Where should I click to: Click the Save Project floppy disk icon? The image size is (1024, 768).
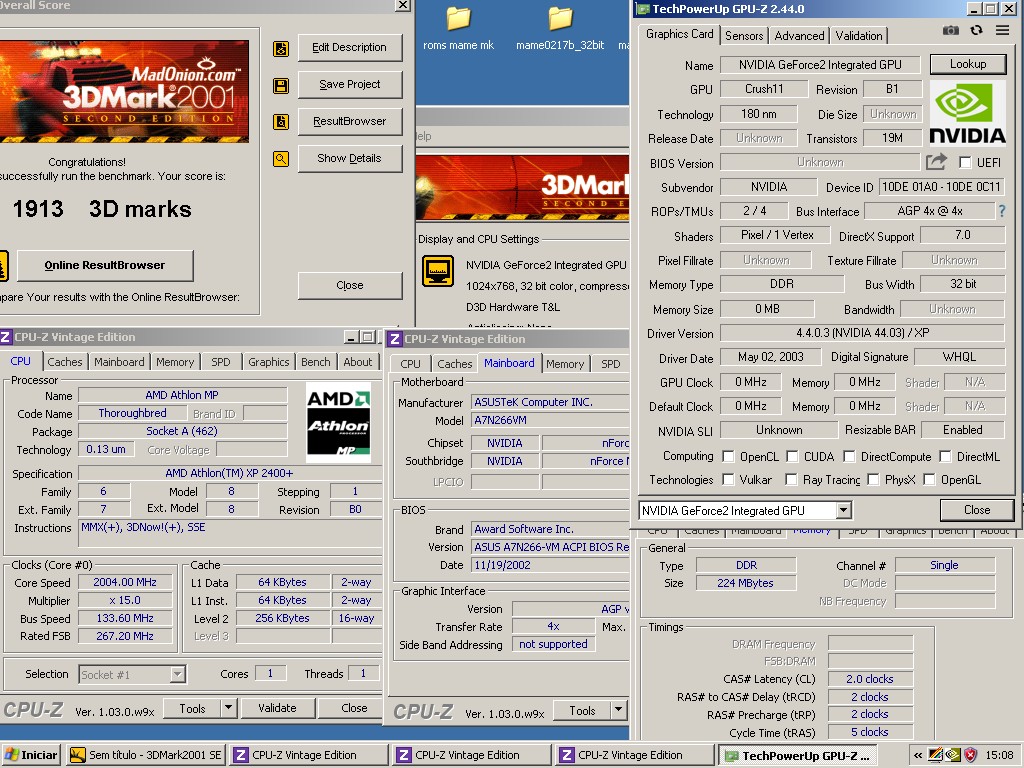point(281,86)
